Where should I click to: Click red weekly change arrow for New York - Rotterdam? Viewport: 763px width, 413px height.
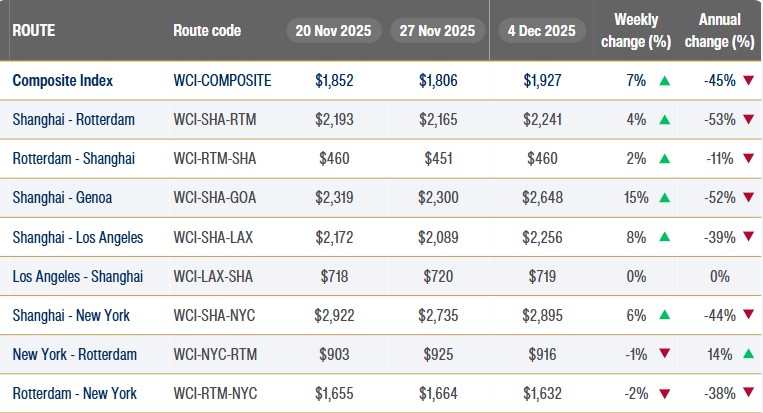[663, 354]
